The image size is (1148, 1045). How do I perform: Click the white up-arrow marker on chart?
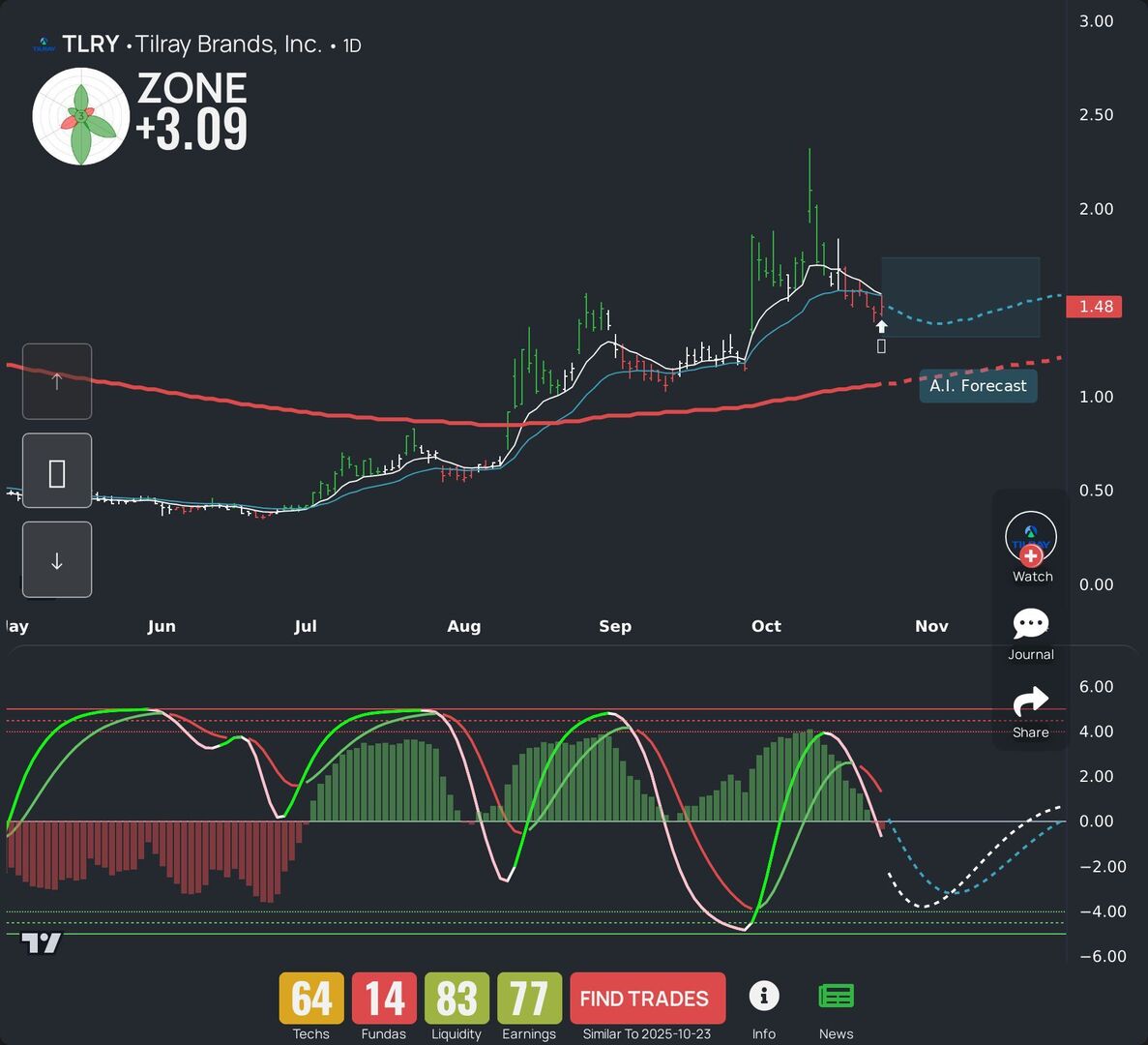881,327
